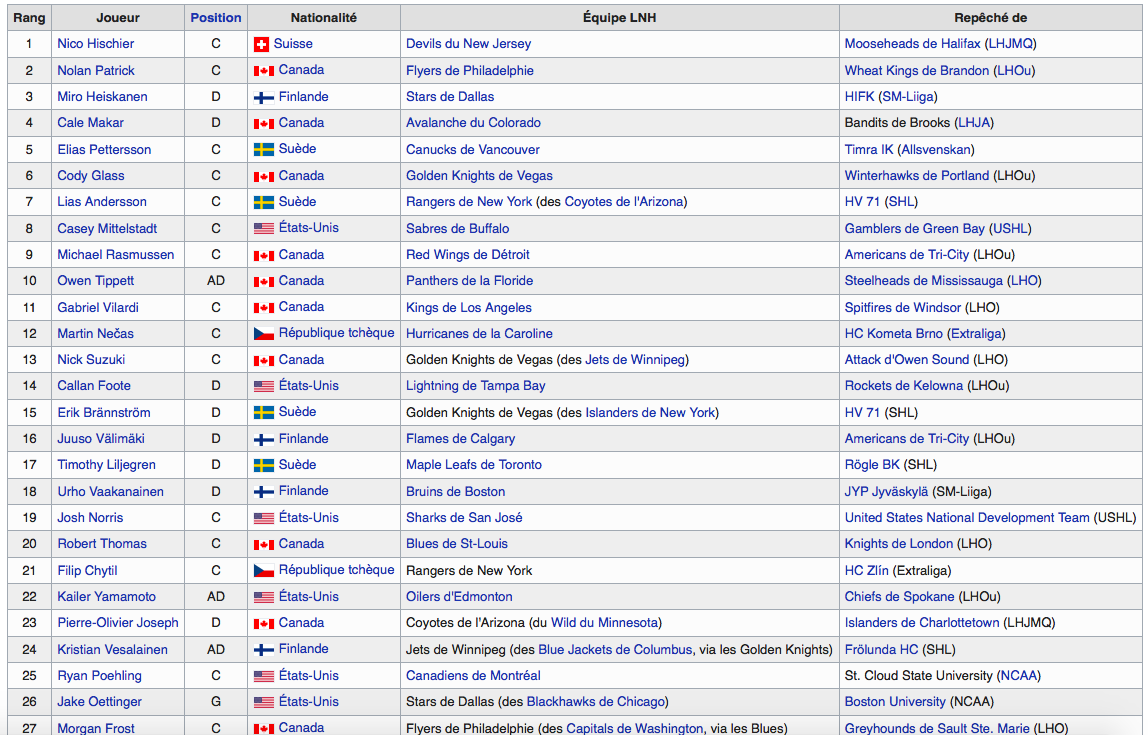
Task: Open Nico Hischier's player page
Action: click(x=96, y=44)
